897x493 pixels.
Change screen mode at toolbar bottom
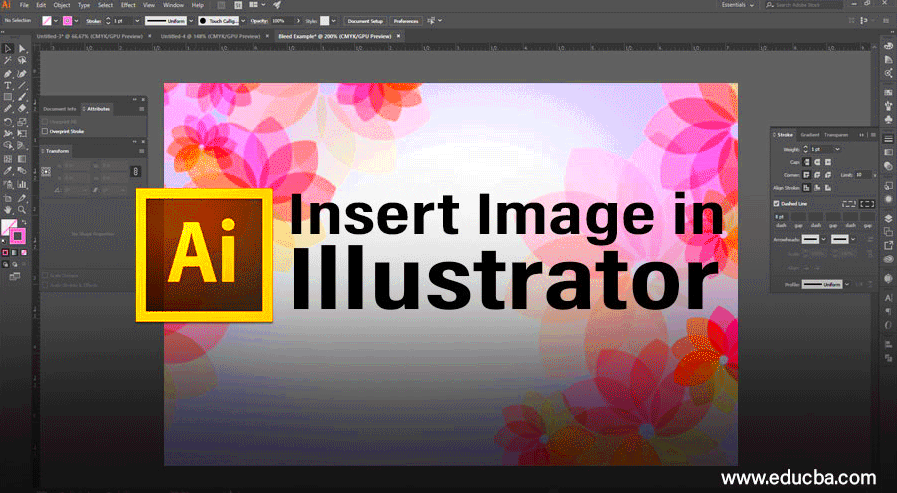pyautogui.click(x=15, y=277)
